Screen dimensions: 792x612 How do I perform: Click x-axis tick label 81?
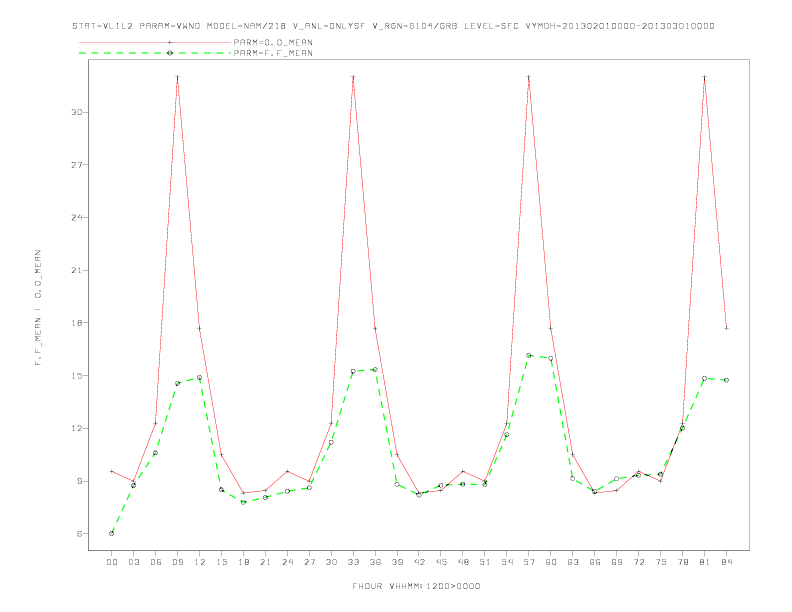pyautogui.click(x=705, y=562)
